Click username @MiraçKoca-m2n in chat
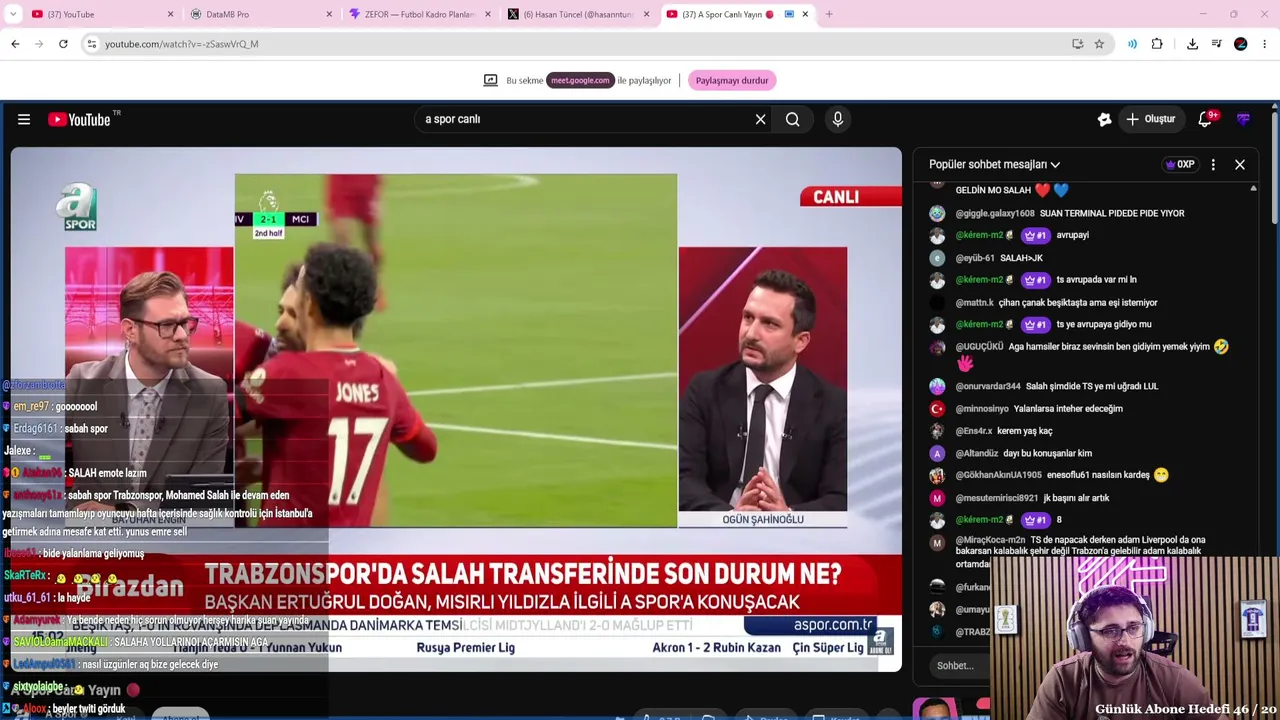Screen dimensions: 1280x720 coord(990,540)
